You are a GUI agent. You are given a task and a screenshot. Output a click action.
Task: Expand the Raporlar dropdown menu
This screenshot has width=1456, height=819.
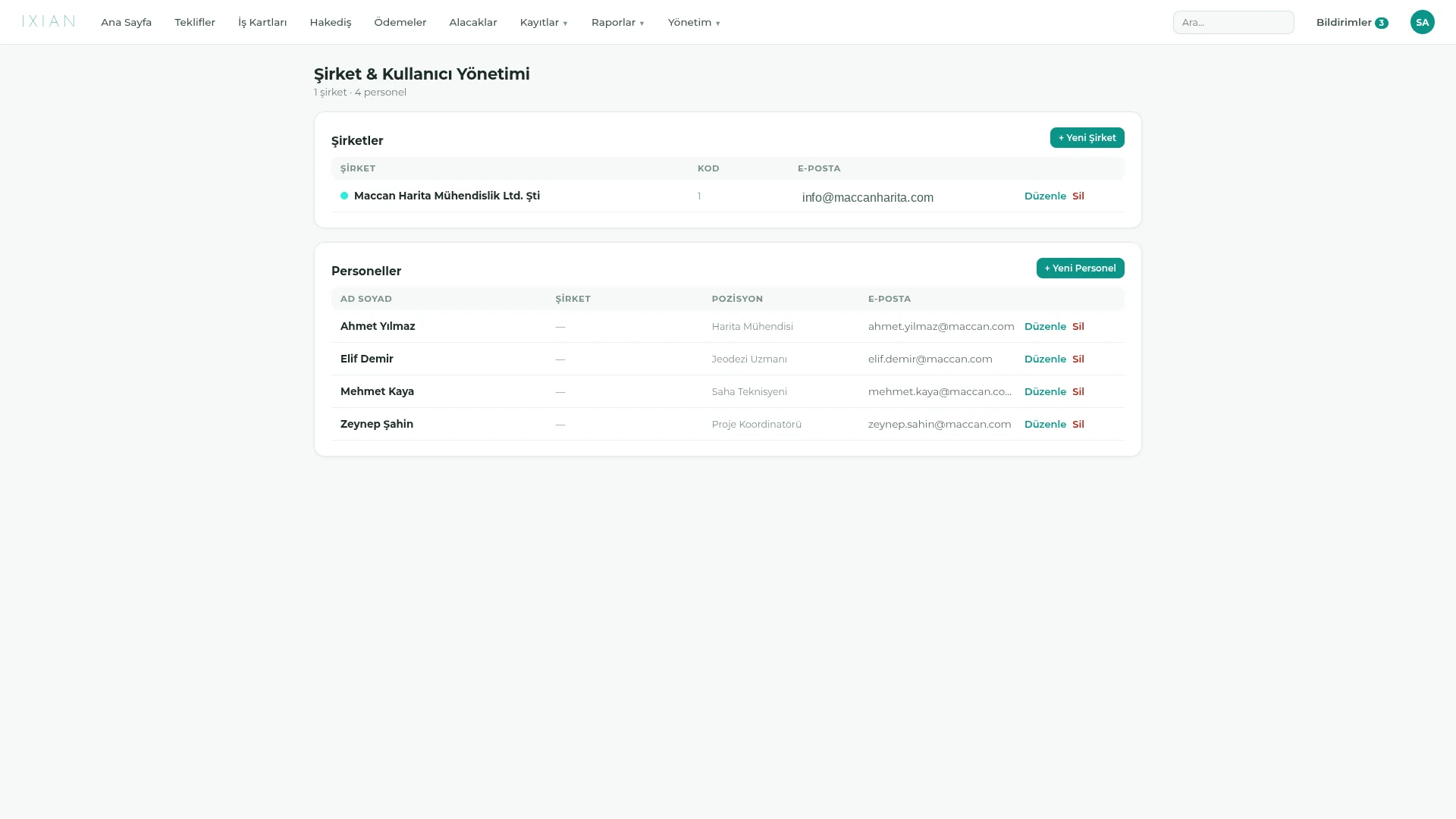click(618, 22)
